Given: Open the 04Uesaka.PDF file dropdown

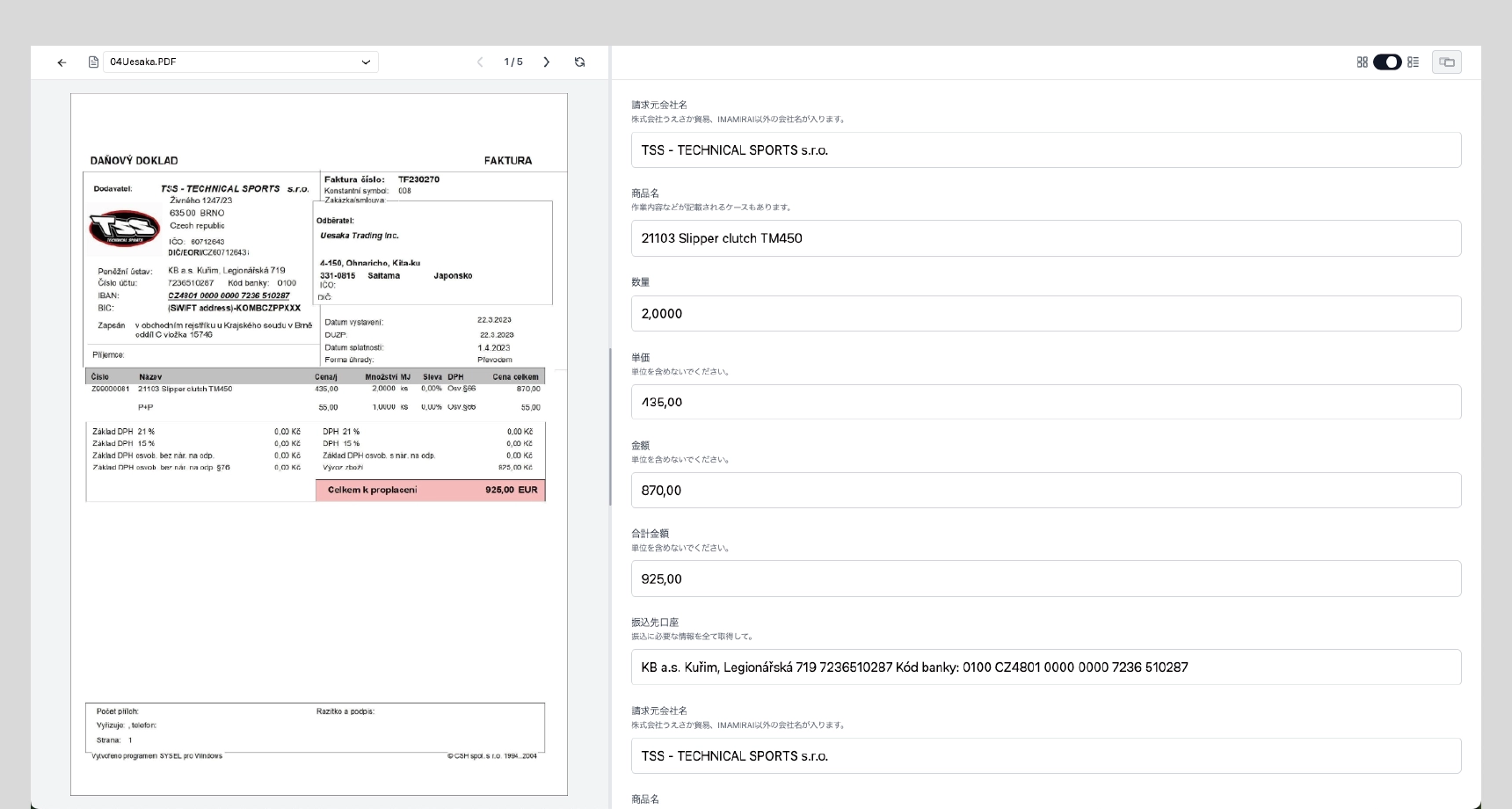Looking at the screenshot, I should pyautogui.click(x=240, y=62).
